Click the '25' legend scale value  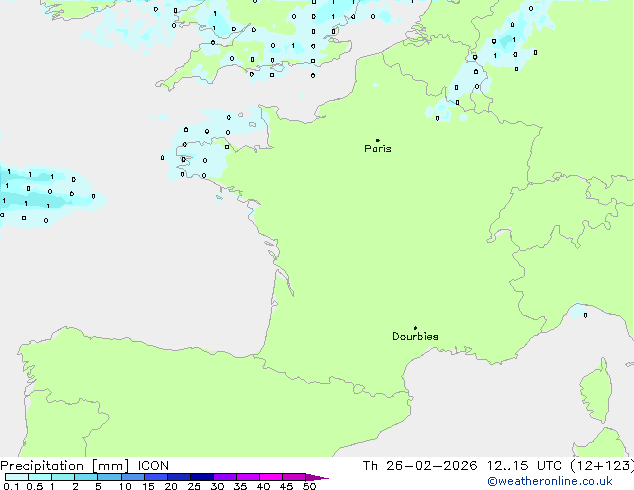tap(194, 486)
